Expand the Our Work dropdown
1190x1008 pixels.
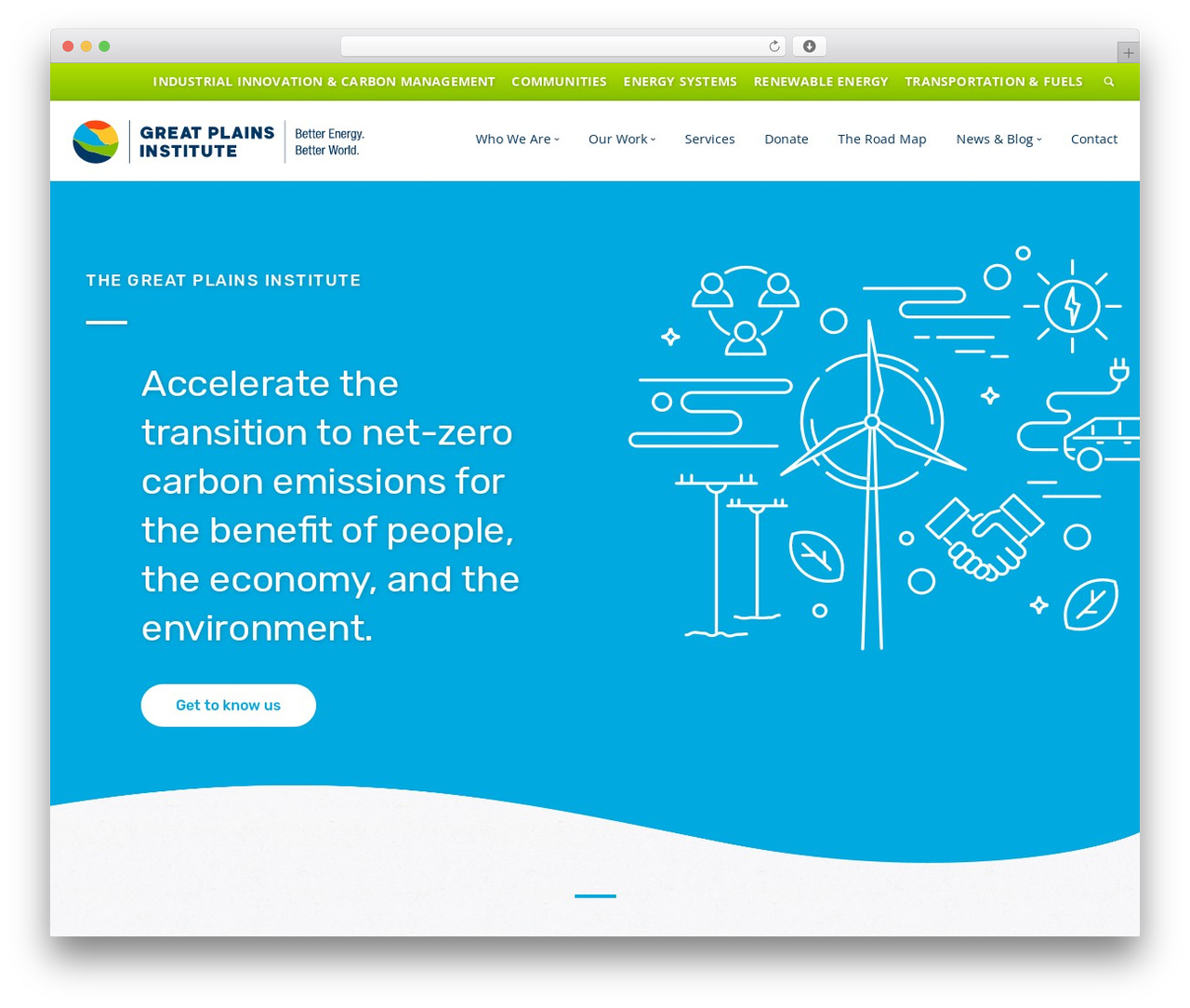(x=622, y=139)
